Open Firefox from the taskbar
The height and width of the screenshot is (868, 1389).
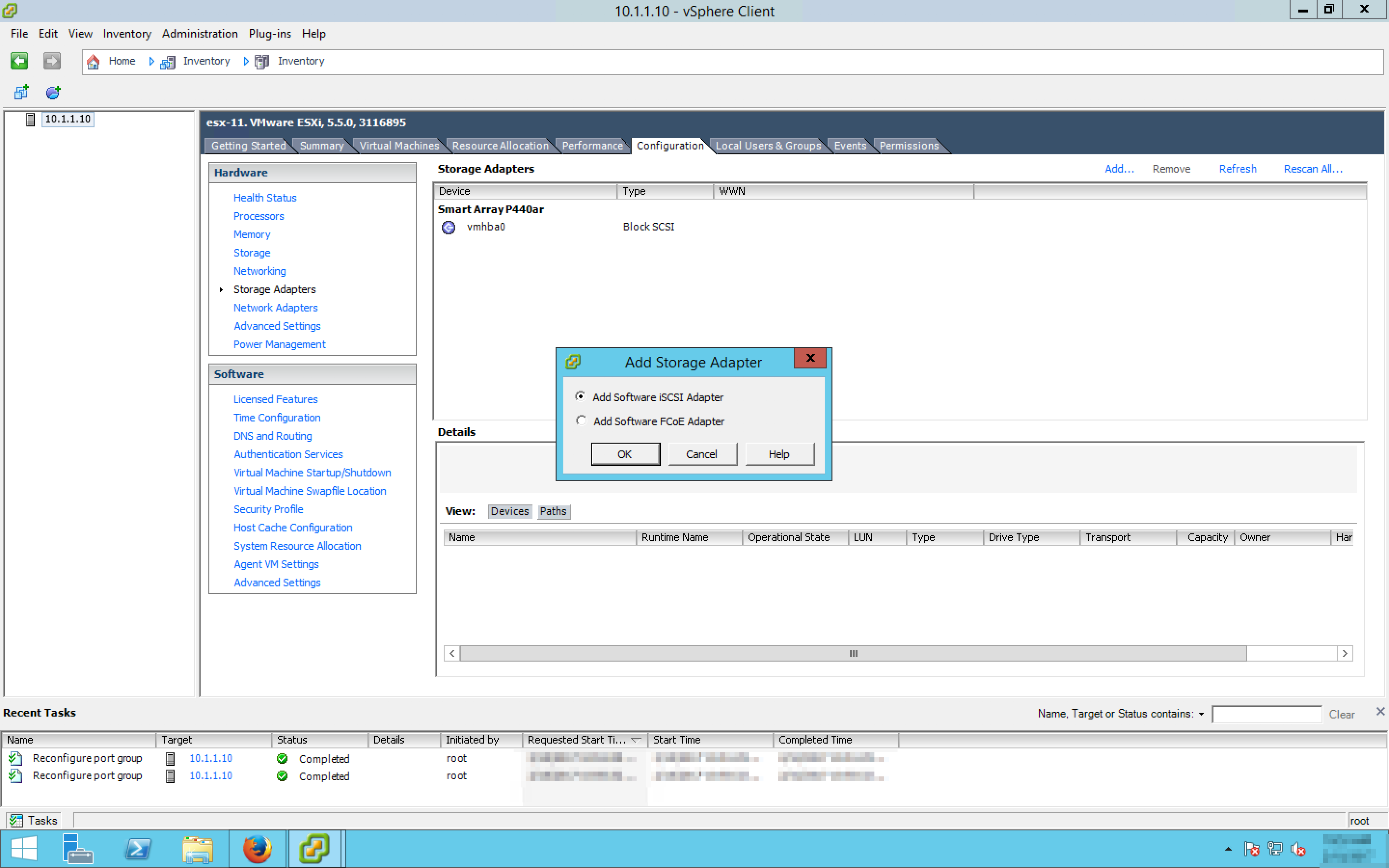(257, 849)
